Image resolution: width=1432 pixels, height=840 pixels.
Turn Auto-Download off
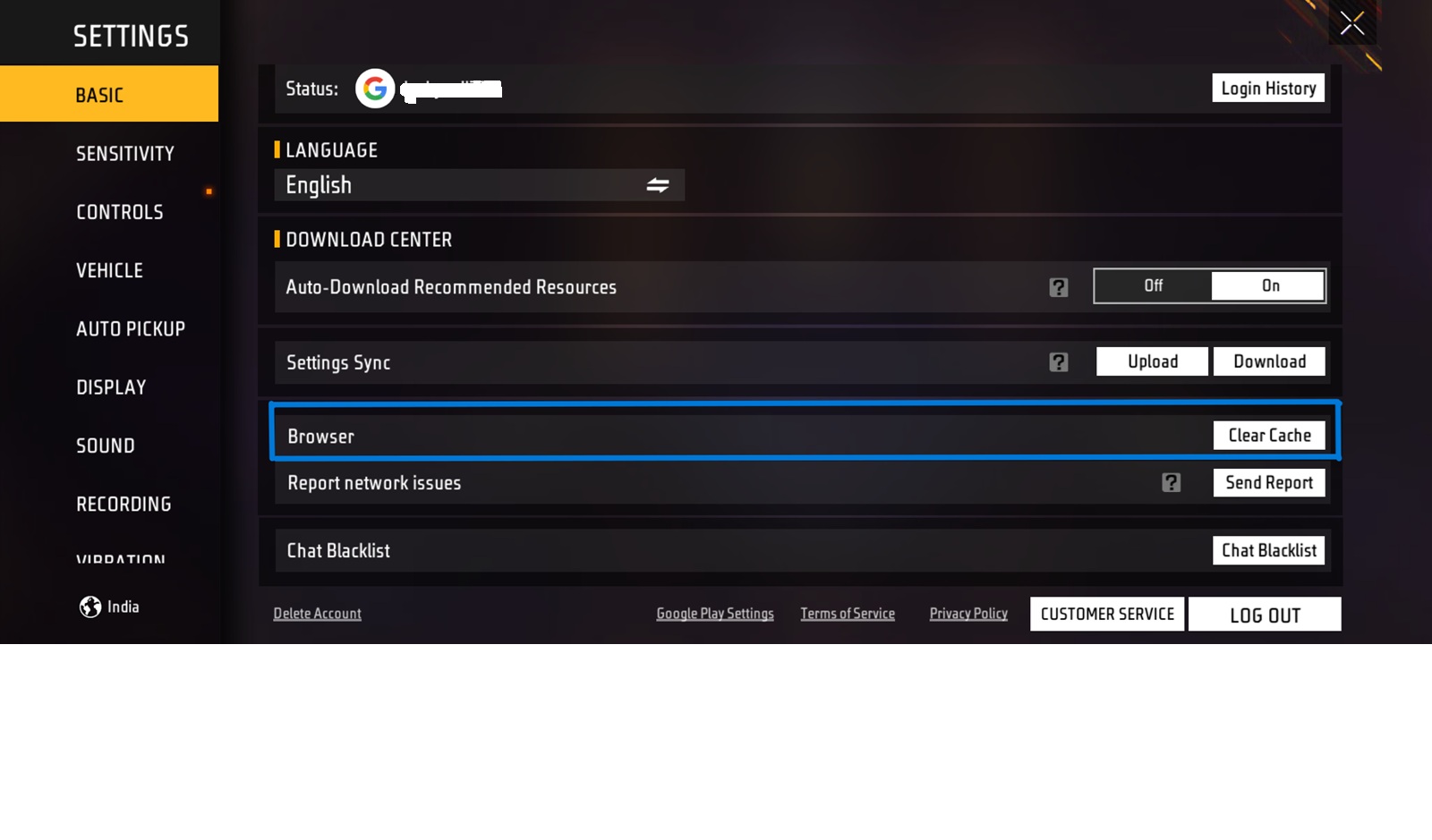coord(1153,286)
